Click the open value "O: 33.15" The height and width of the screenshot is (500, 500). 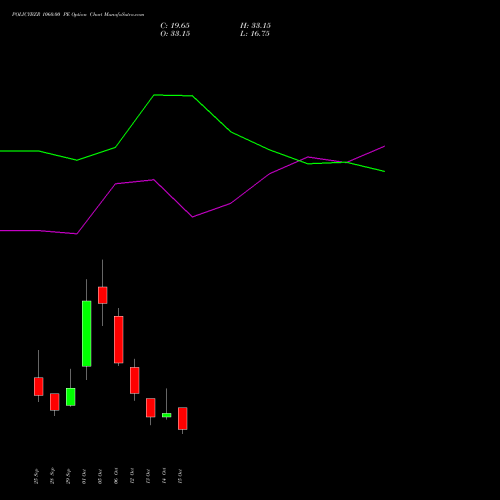[x=175, y=34]
